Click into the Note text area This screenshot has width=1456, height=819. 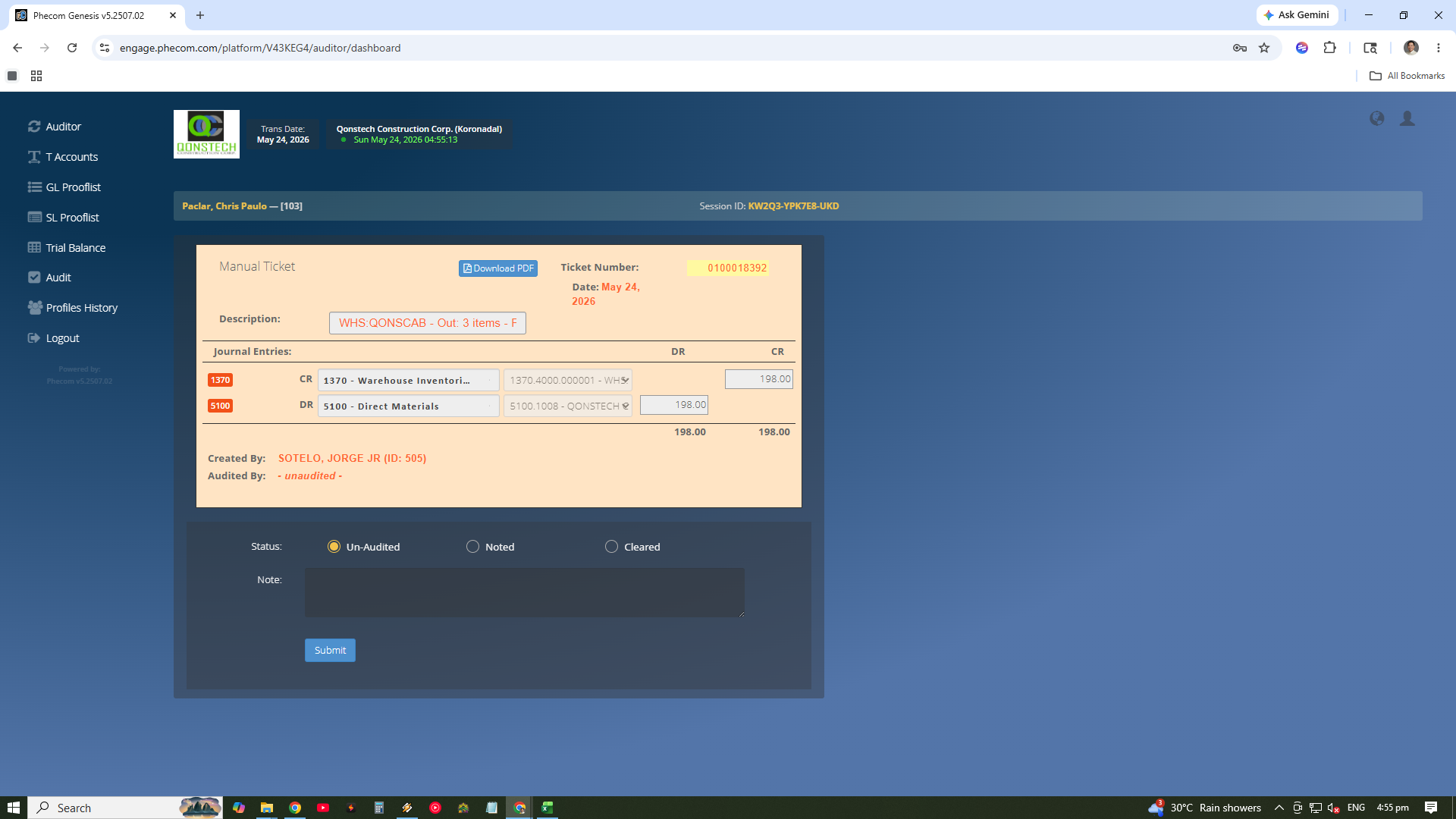tap(524, 592)
